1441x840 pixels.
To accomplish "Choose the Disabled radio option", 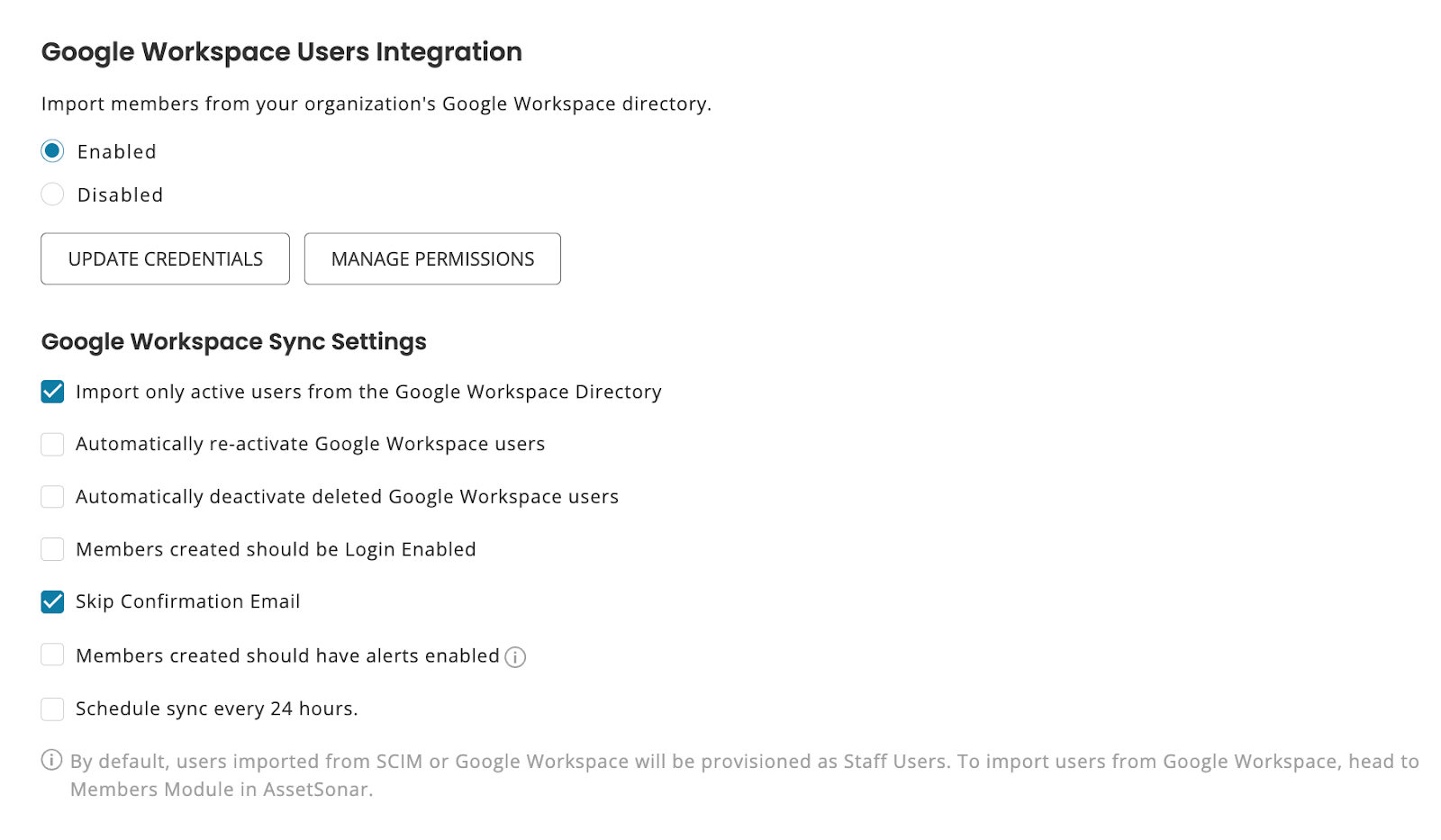I will (52, 194).
